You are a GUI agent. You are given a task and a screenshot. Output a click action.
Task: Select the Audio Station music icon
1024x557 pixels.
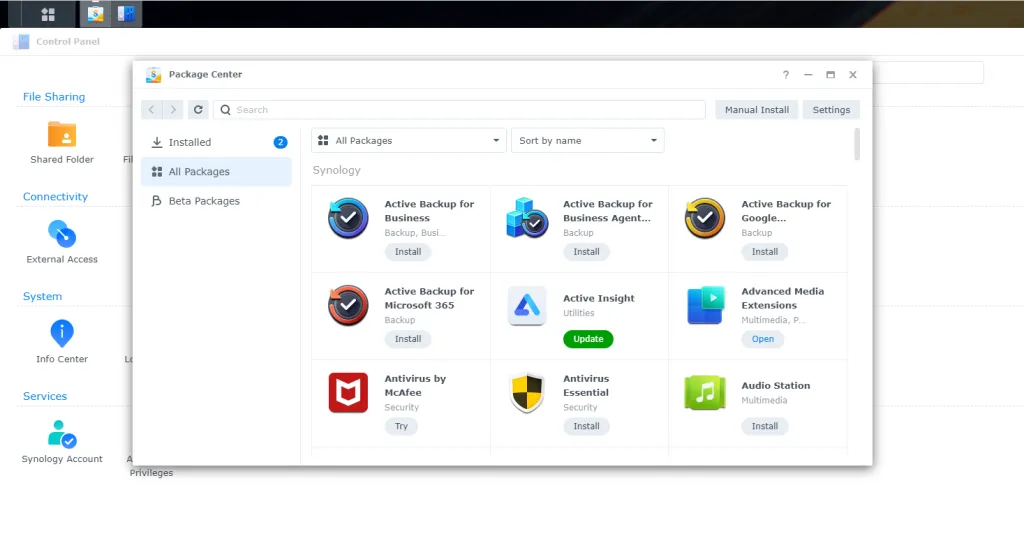[x=705, y=392]
